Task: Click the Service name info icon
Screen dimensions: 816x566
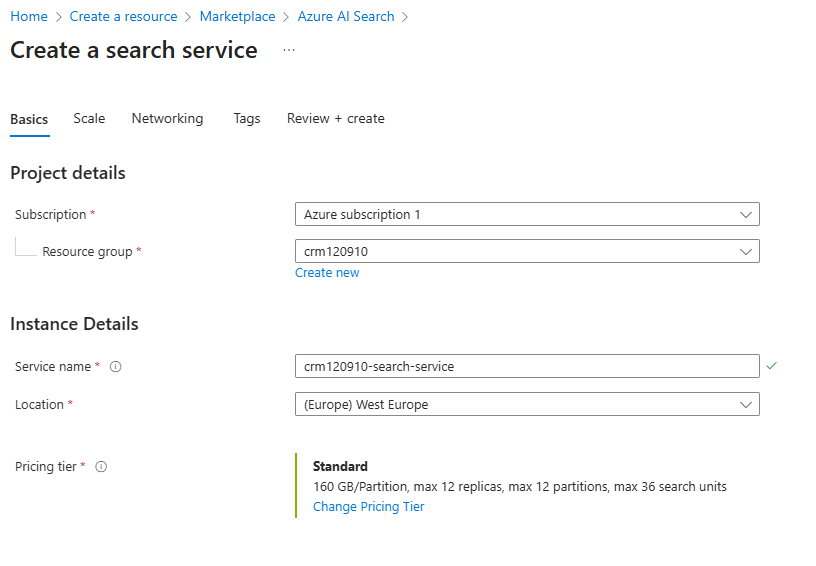Action: point(116,367)
